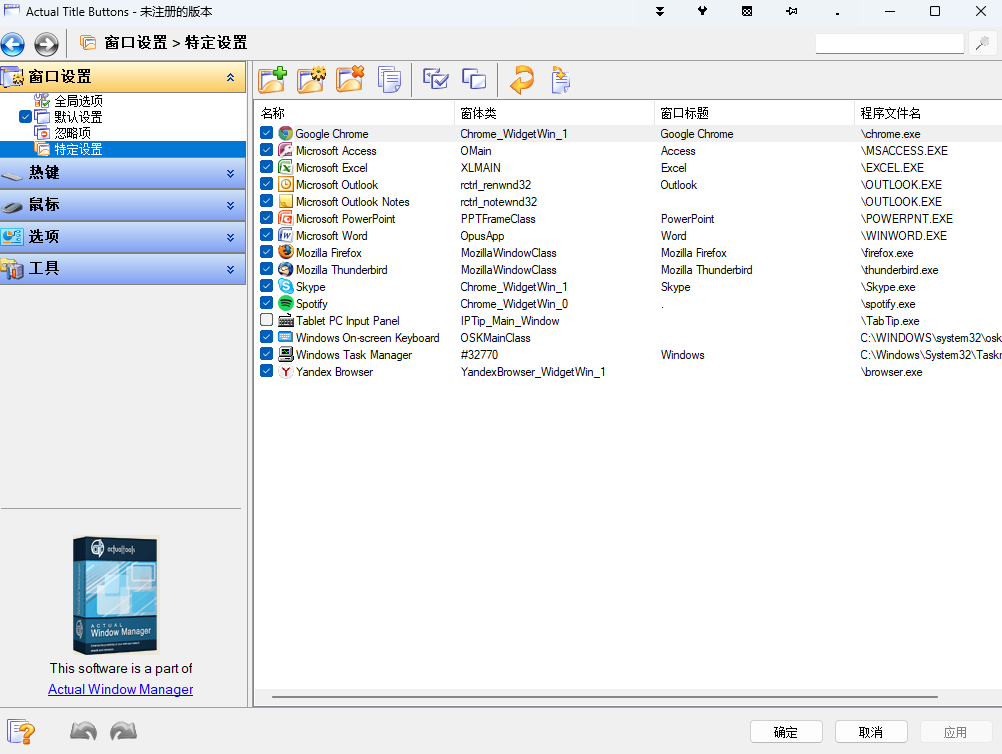Click the \firefox.exe file name cell
This screenshot has height=754, width=1002.
click(887, 252)
